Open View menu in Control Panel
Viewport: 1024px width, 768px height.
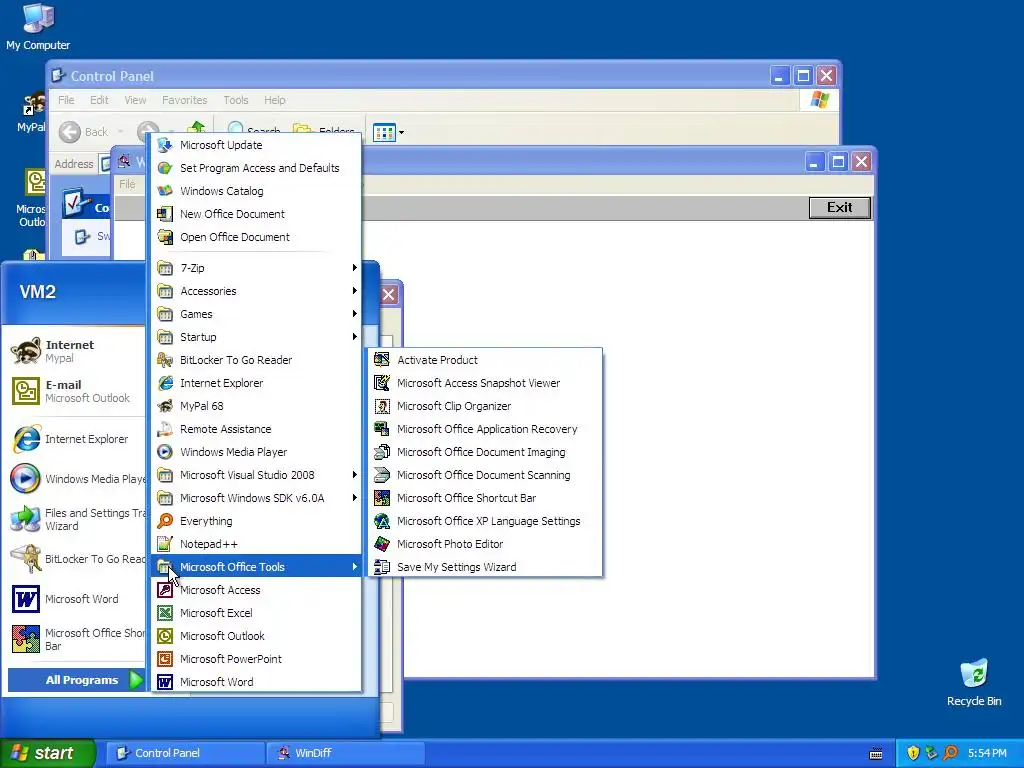tap(135, 100)
